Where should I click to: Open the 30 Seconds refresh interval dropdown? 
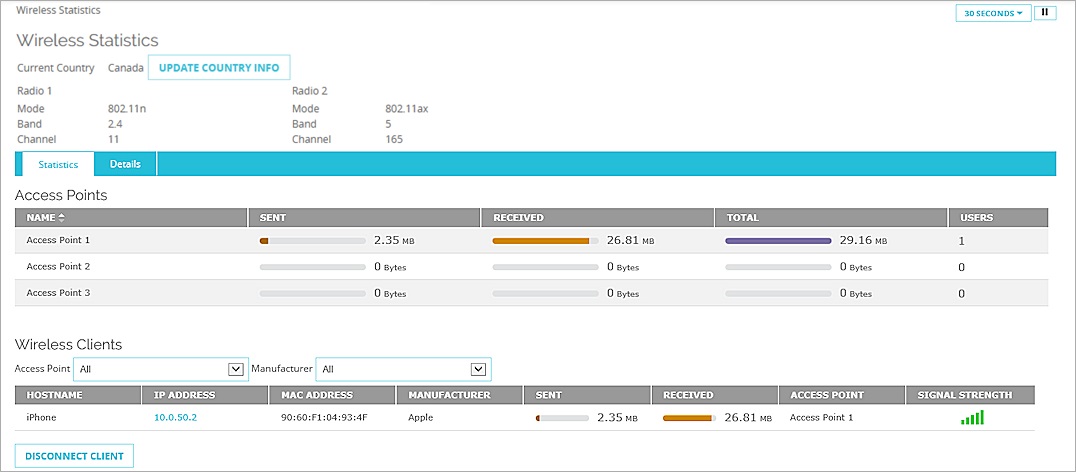pyautogui.click(x=992, y=13)
